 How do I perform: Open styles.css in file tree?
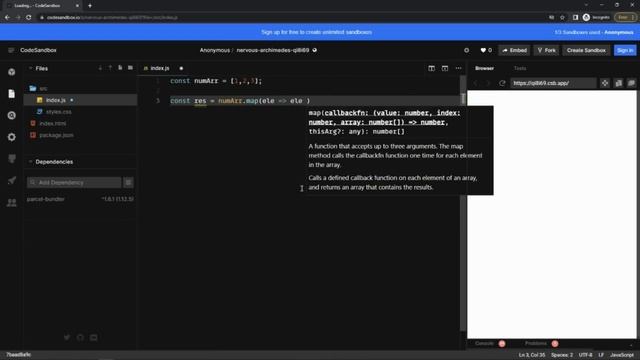point(80,112)
